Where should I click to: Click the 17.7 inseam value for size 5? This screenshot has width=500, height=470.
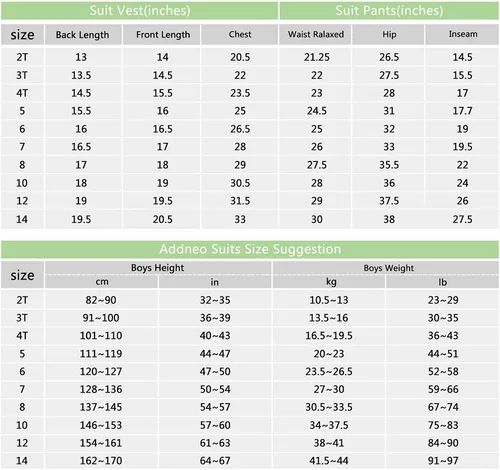click(x=462, y=111)
